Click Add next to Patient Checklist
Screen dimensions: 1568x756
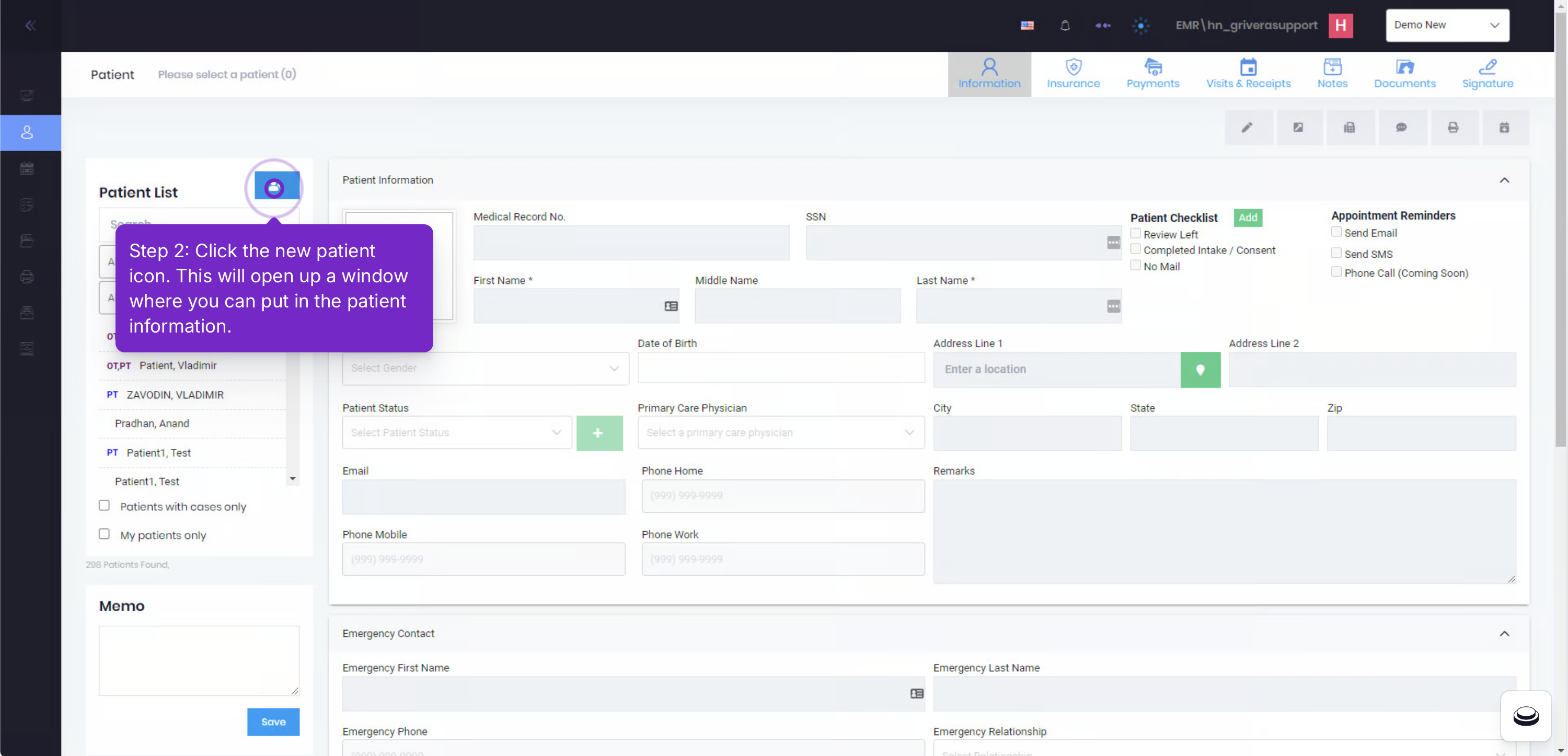pyautogui.click(x=1247, y=217)
